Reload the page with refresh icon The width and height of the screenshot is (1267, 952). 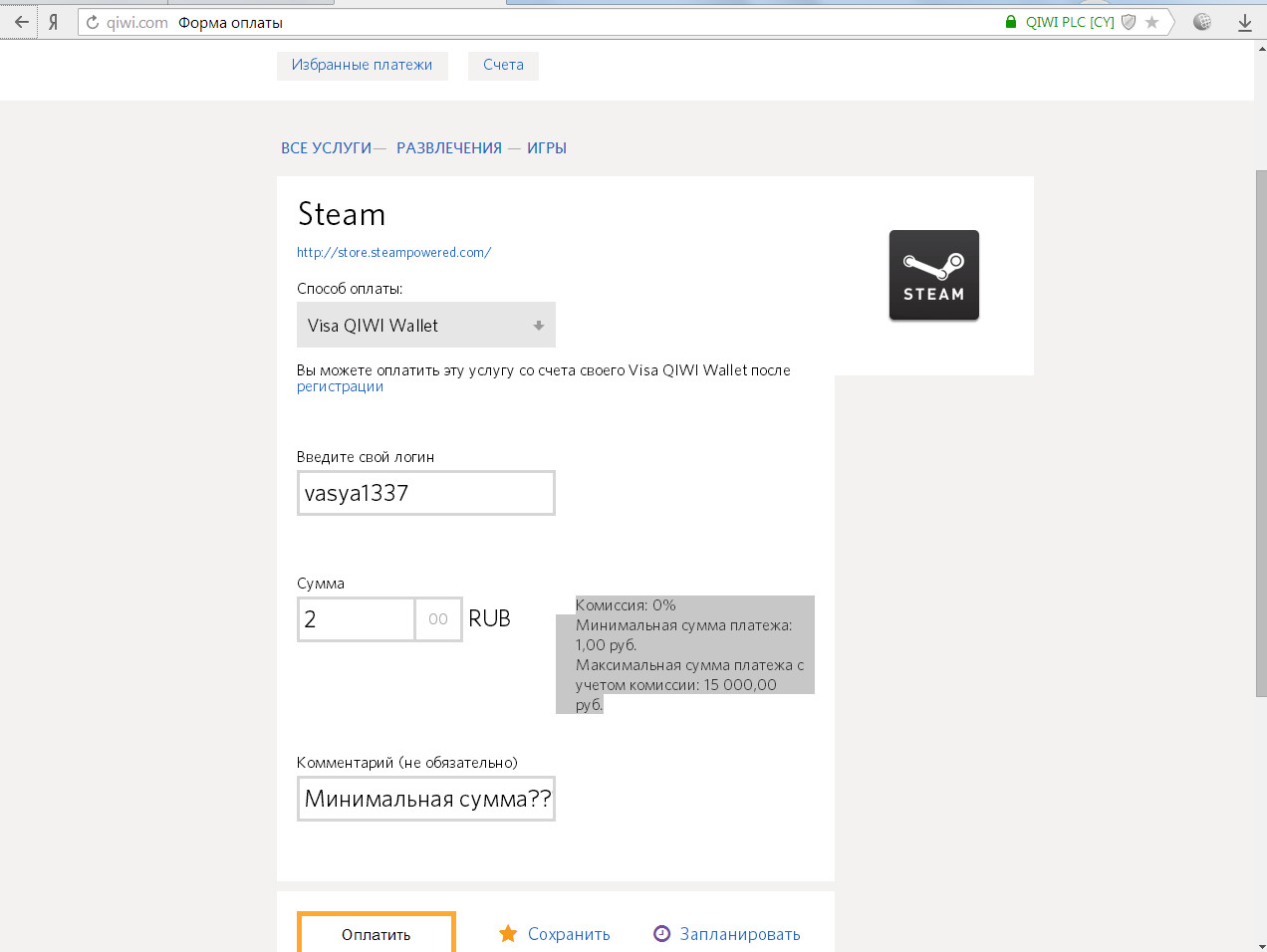93,22
